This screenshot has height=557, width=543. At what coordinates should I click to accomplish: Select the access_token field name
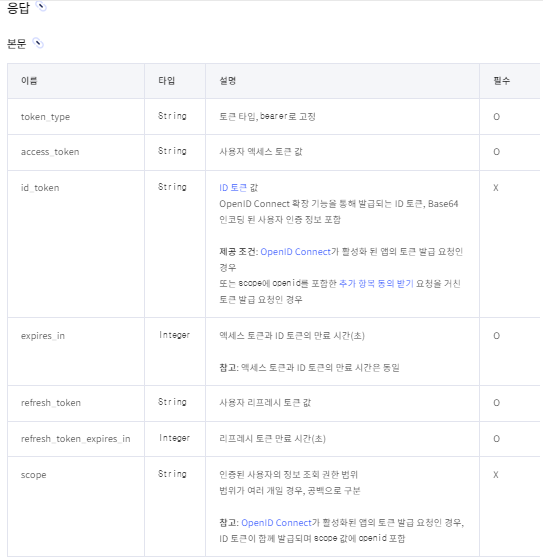coord(50,152)
